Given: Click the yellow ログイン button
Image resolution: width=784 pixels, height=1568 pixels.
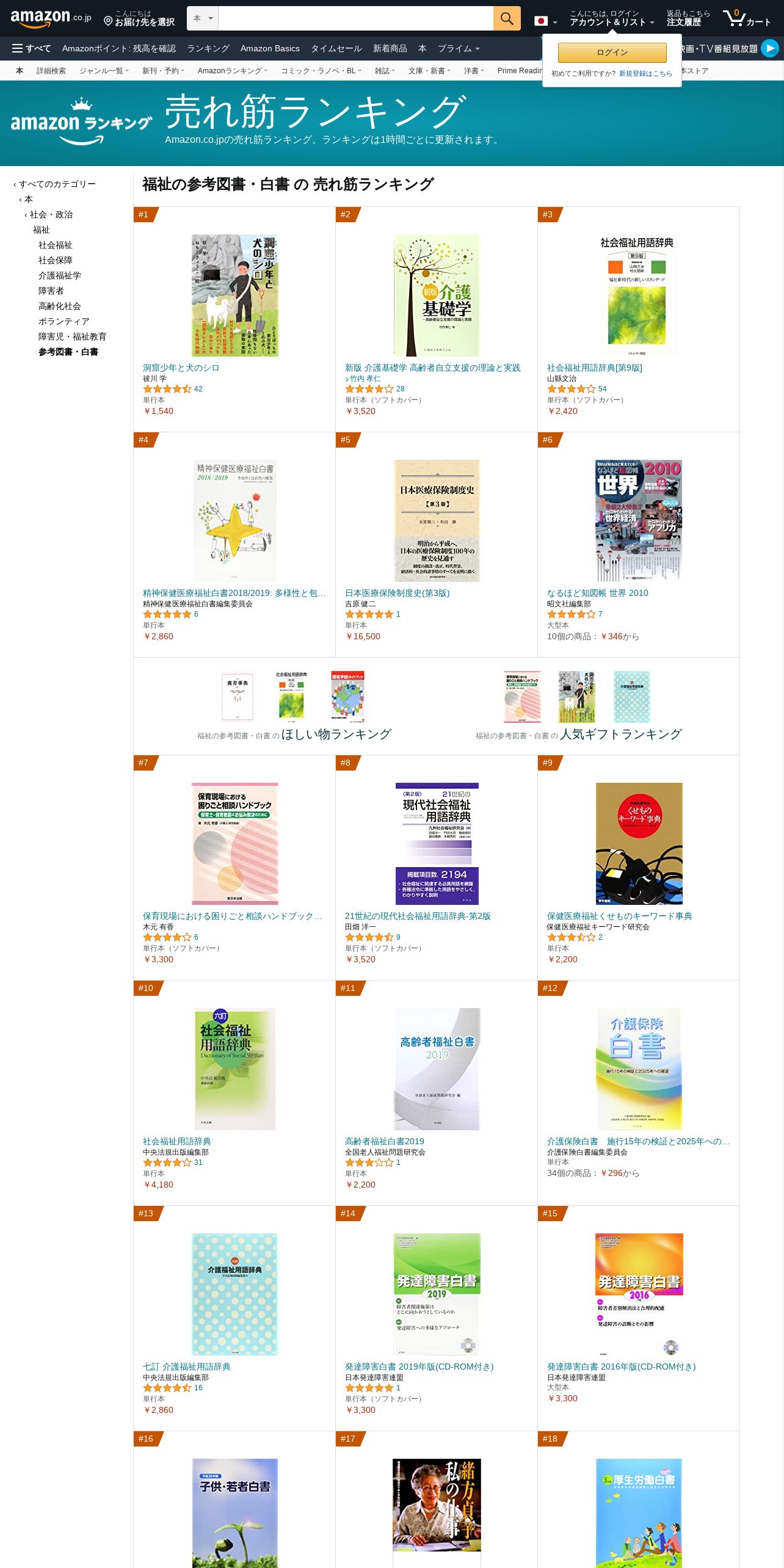Looking at the screenshot, I should coord(612,53).
